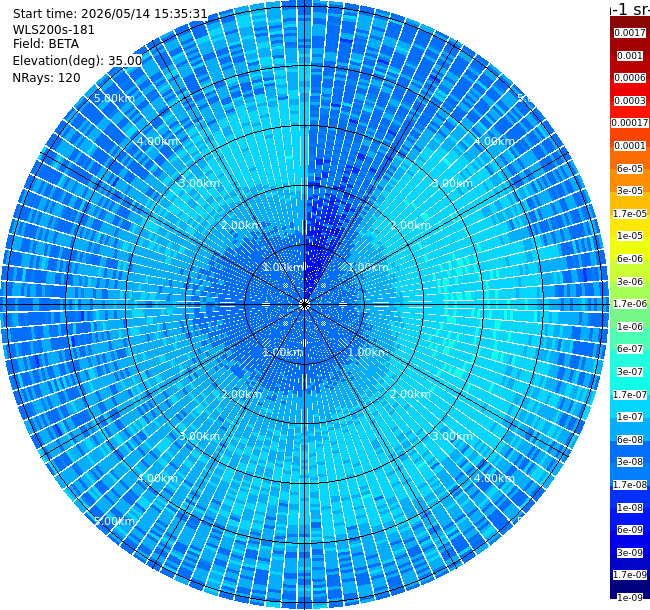
Task: Click the 1.7e-09 dark blue colorbar tick
Action: click(630, 575)
